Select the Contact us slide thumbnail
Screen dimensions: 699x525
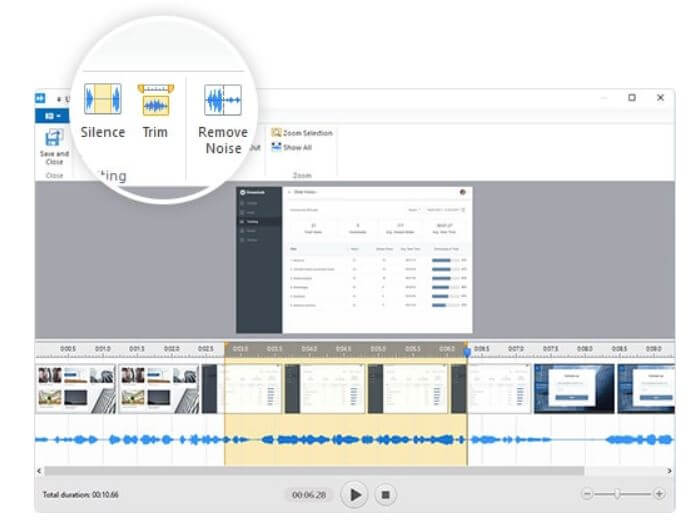573,387
